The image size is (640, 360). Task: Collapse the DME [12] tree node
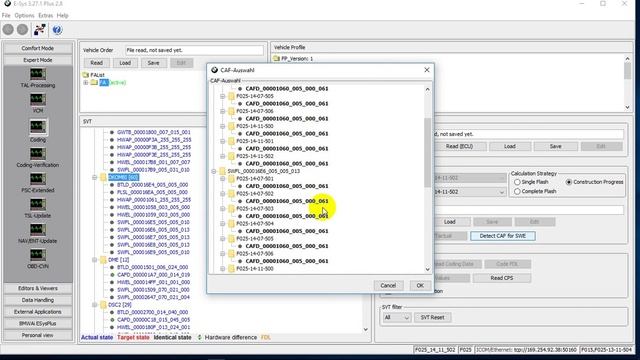click(x=95, y=260)
